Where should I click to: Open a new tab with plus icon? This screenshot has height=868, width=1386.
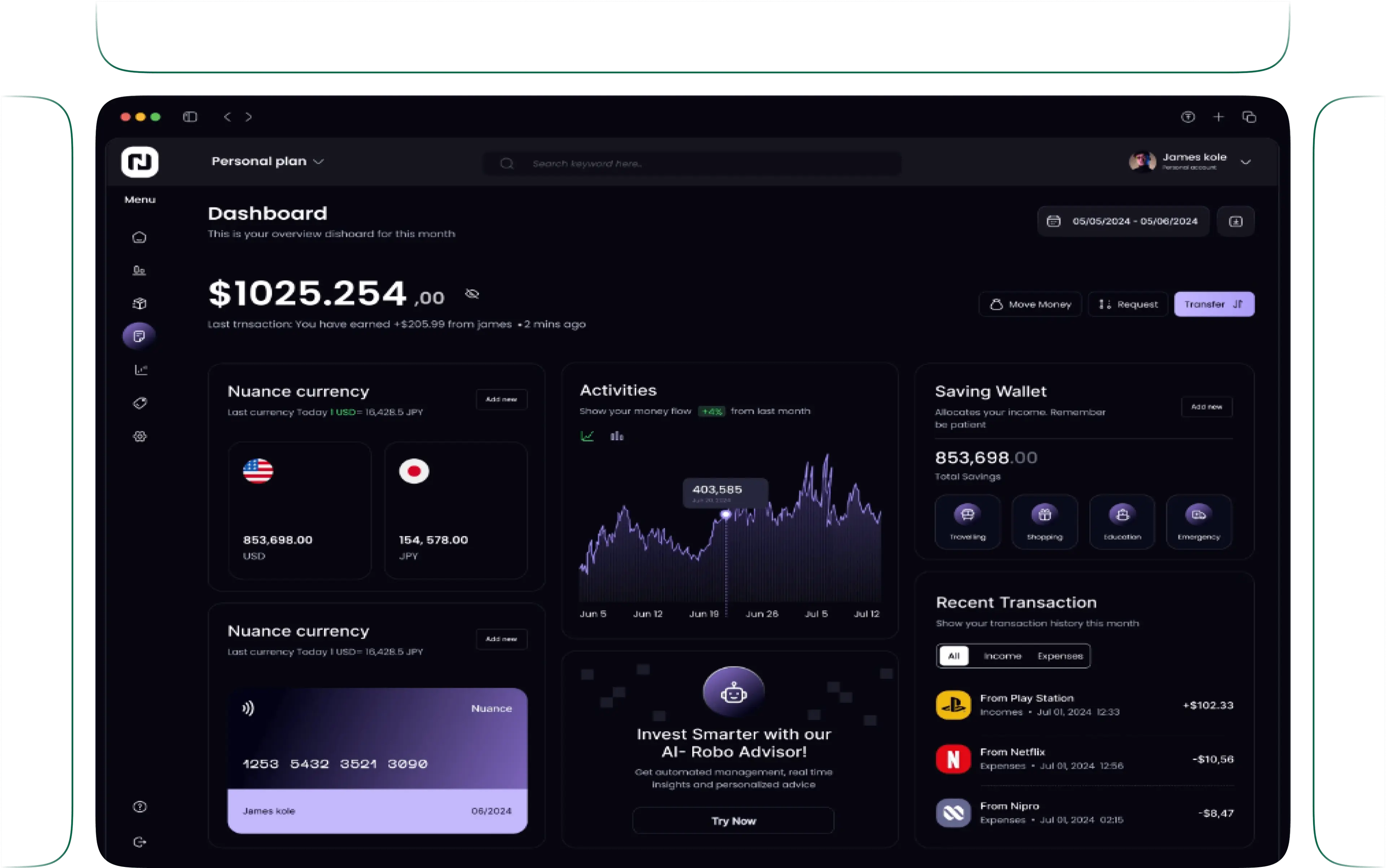[1219, 117]
